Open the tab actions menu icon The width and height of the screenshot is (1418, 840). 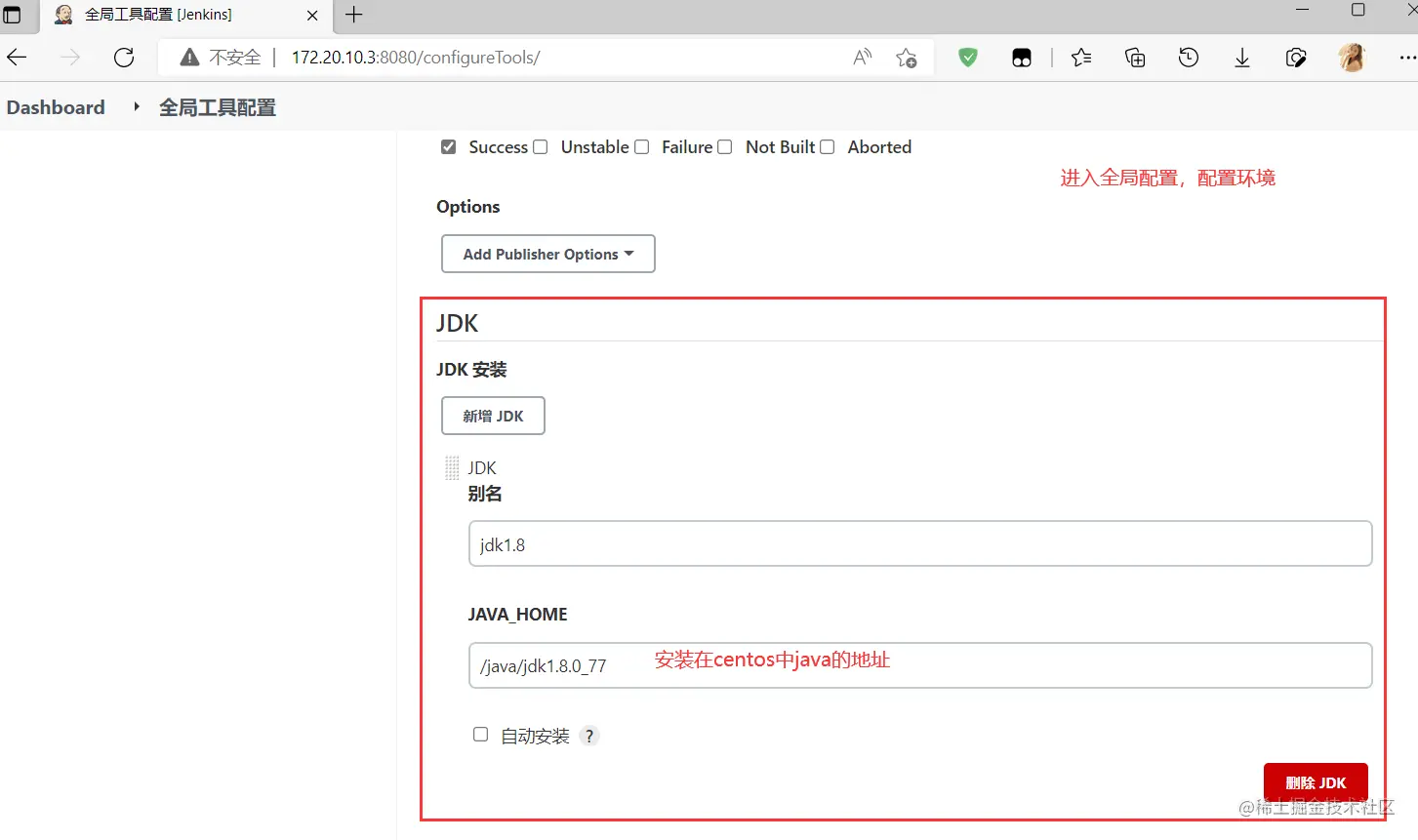point(12,15)
